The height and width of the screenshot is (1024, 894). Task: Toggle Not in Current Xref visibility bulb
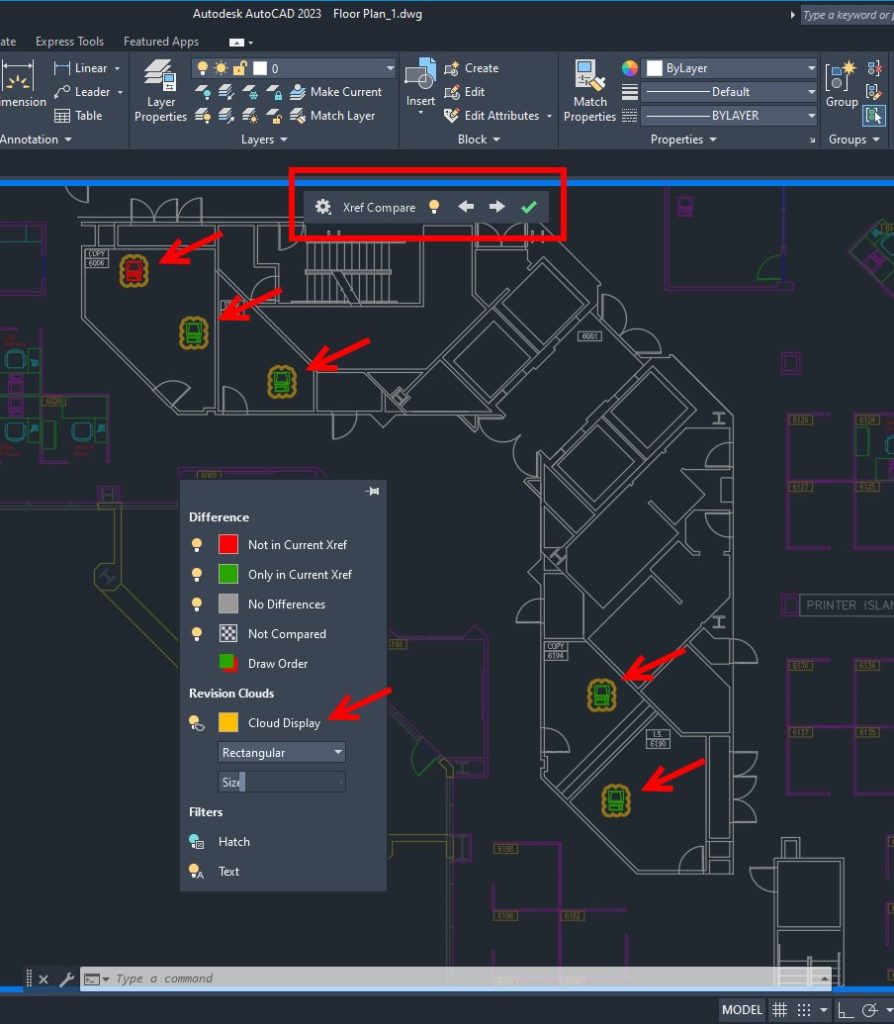[197, 545]
